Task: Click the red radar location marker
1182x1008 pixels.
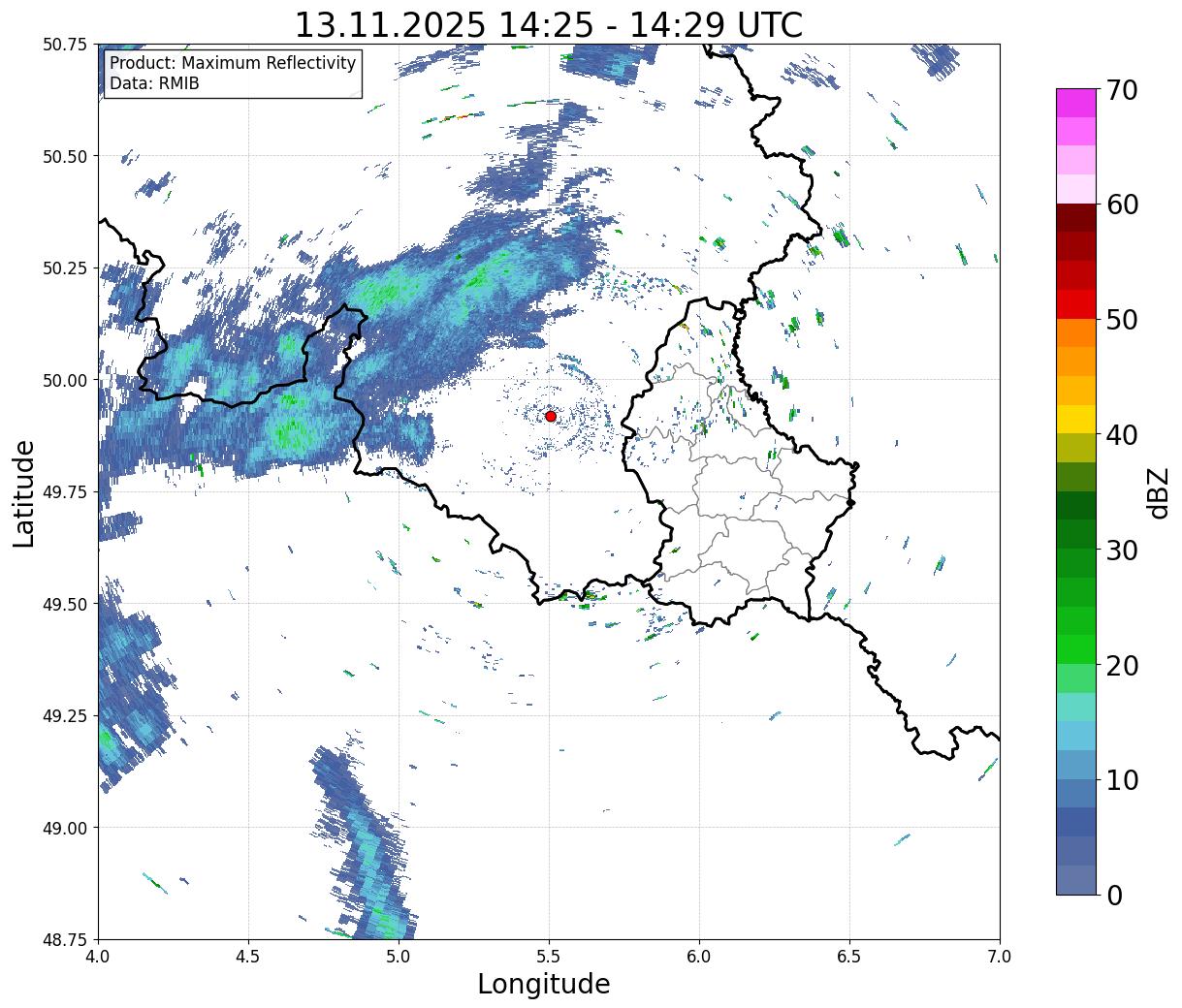Action: [551, 416]
